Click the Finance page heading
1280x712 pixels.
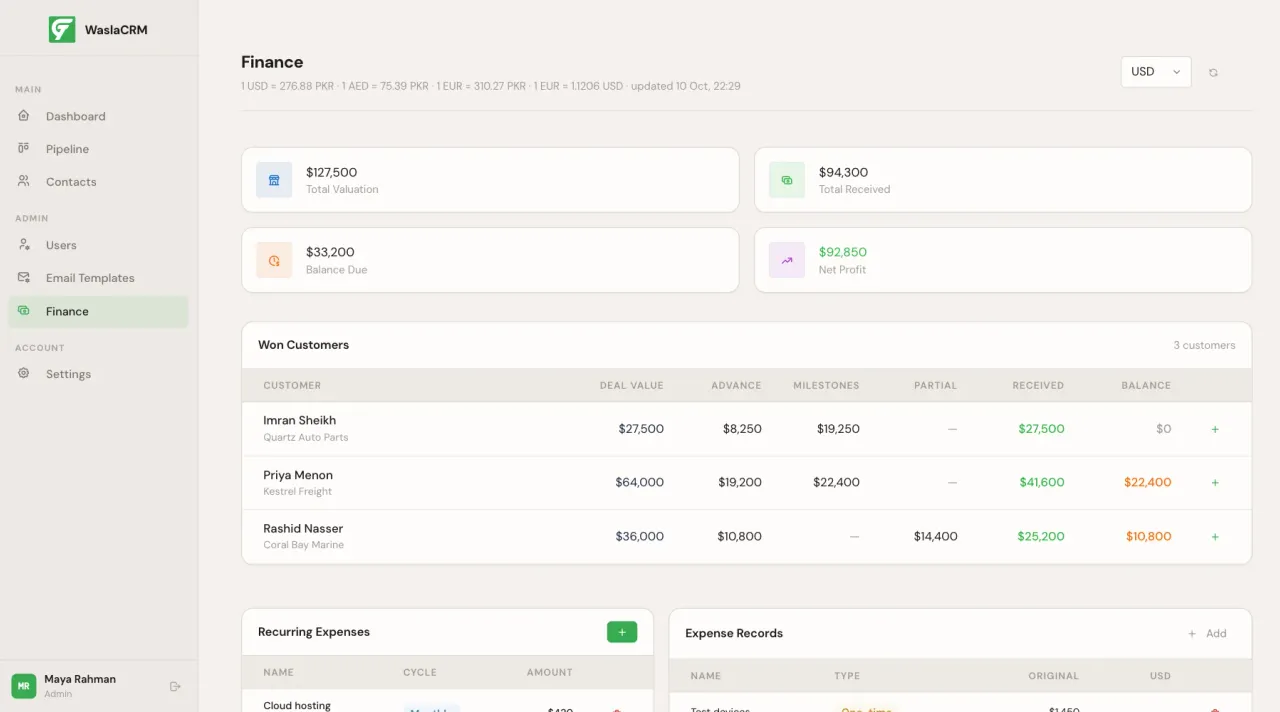pos(272,62)
